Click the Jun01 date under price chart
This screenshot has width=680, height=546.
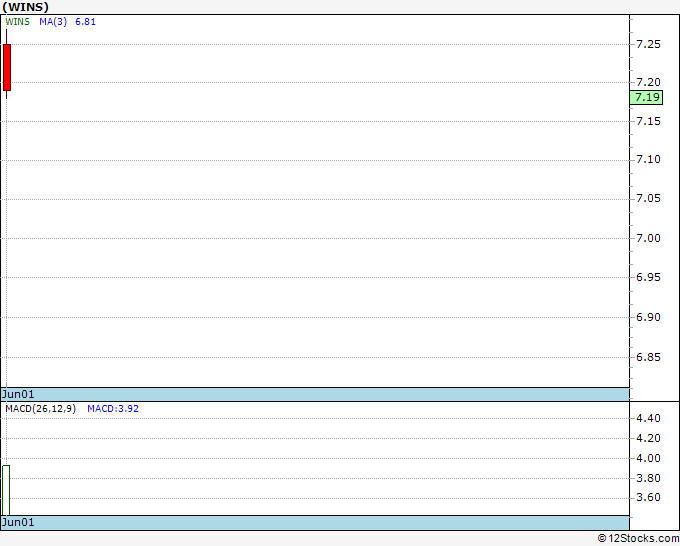[x=18, y=394]
